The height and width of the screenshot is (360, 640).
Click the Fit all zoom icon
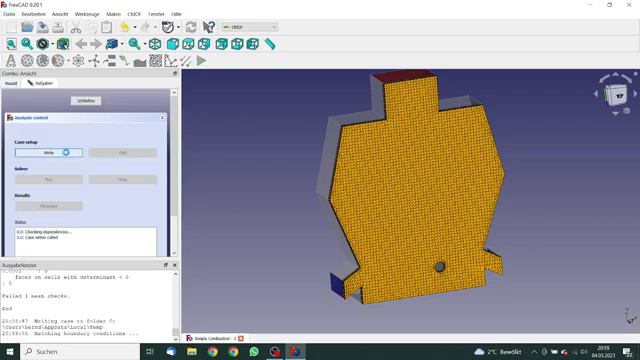click(x=11, y=44)
